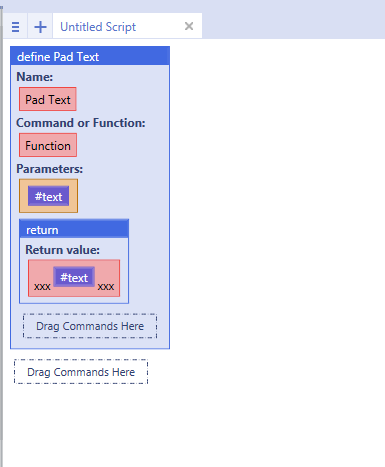Click the Return value: label
Viewport: 385px width, 467px height.
point(62,250)
